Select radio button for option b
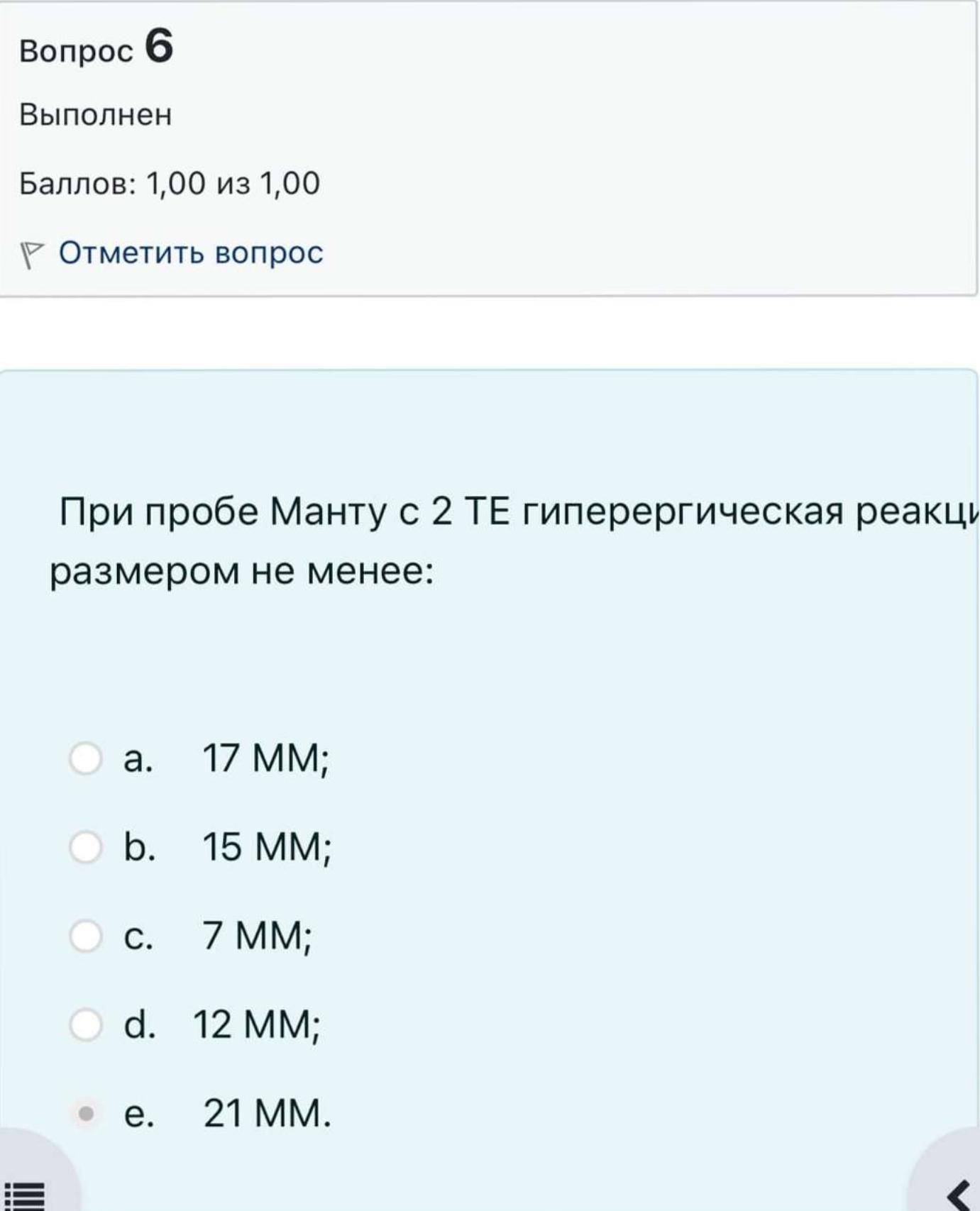This screenshot has height=1211, width=980. 86,846
